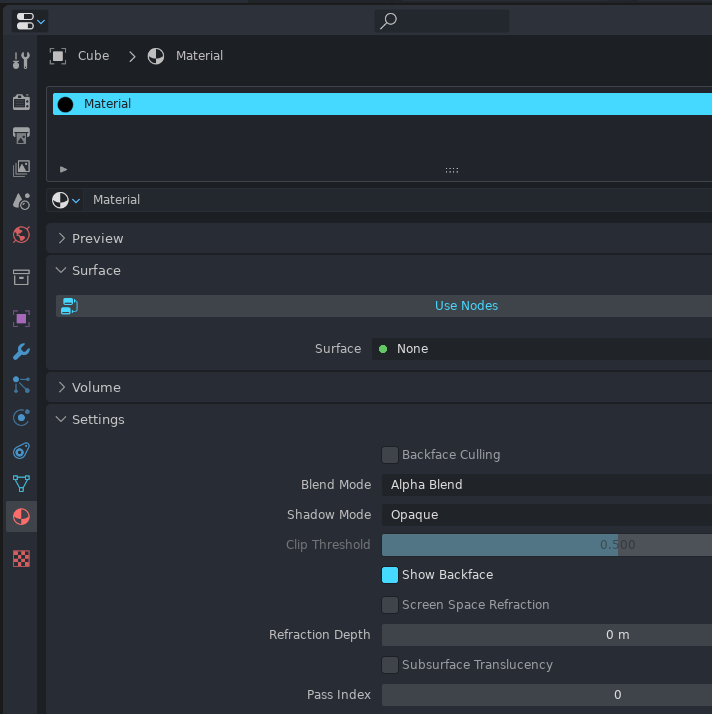The image size is (712, 714).
Task: Open the Texture properties tab
Action: point(21,558)
